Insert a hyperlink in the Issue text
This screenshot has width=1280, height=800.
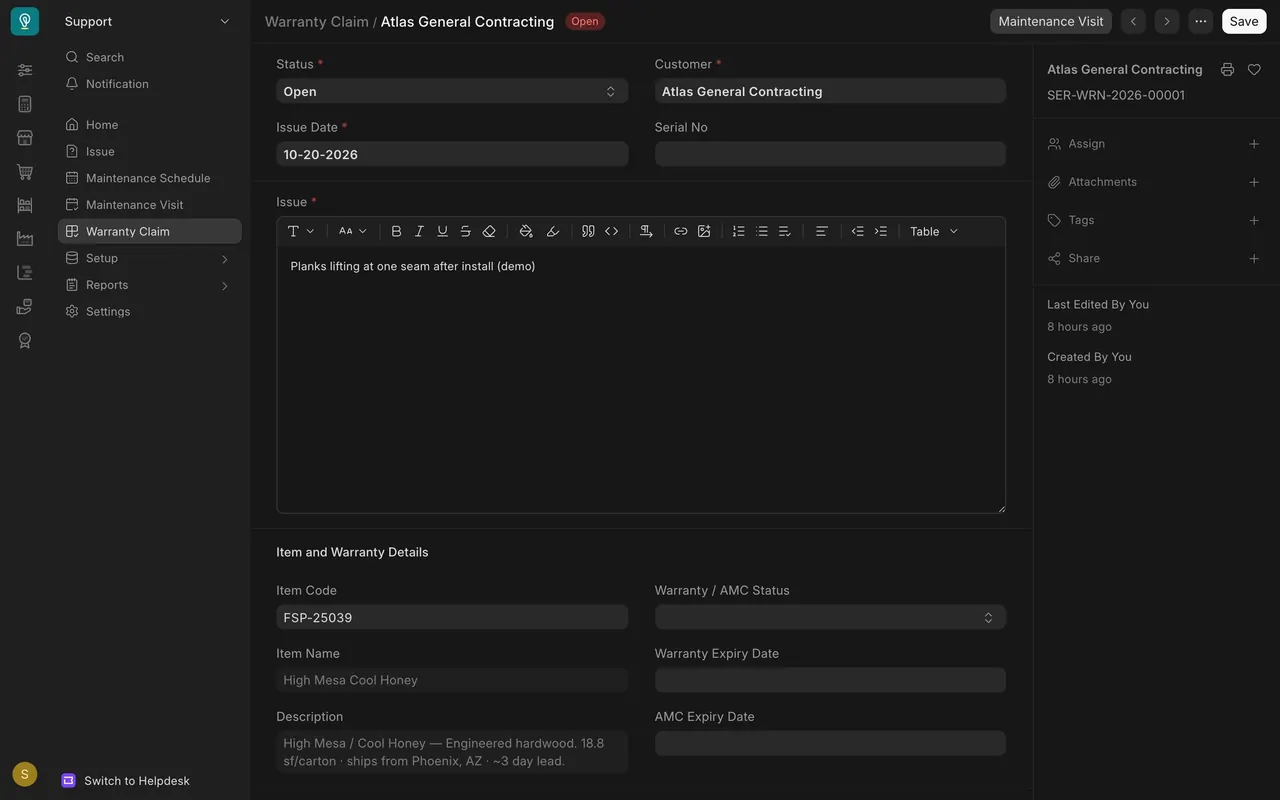coord(681,231)
